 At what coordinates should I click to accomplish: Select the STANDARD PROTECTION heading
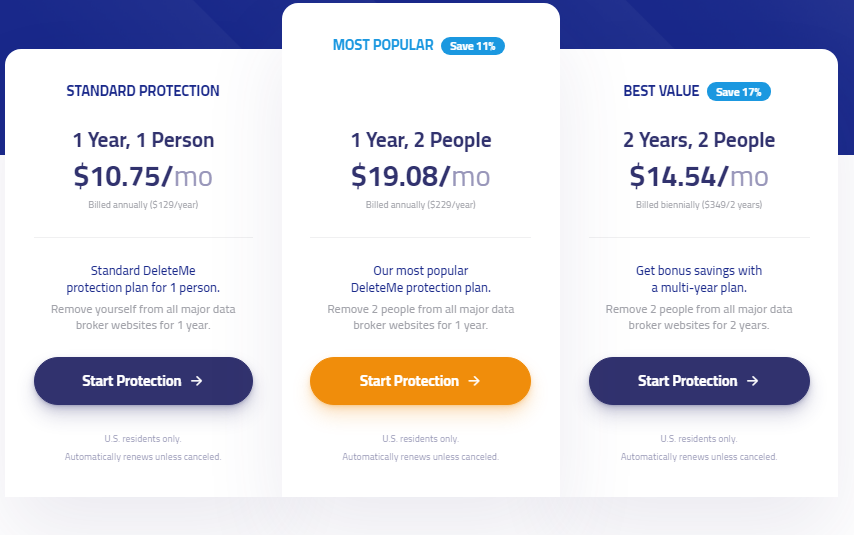(143, 91)
